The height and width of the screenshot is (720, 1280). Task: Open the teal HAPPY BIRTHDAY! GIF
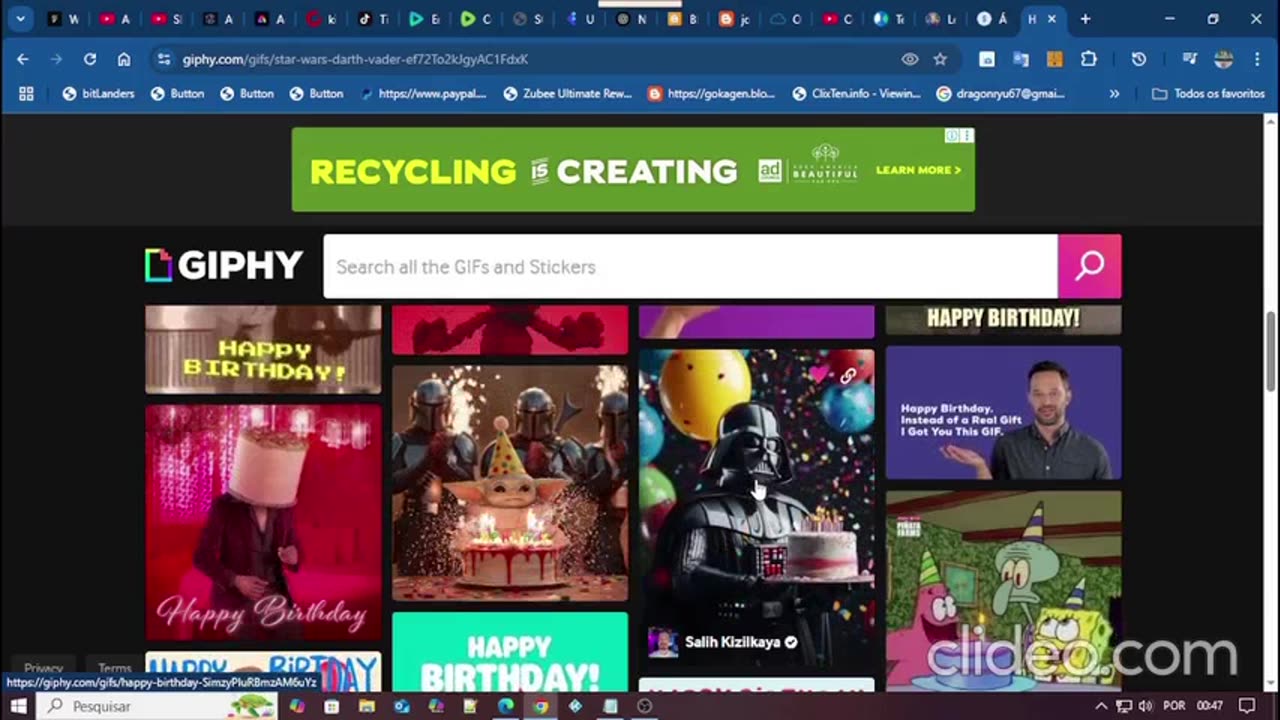510,651
